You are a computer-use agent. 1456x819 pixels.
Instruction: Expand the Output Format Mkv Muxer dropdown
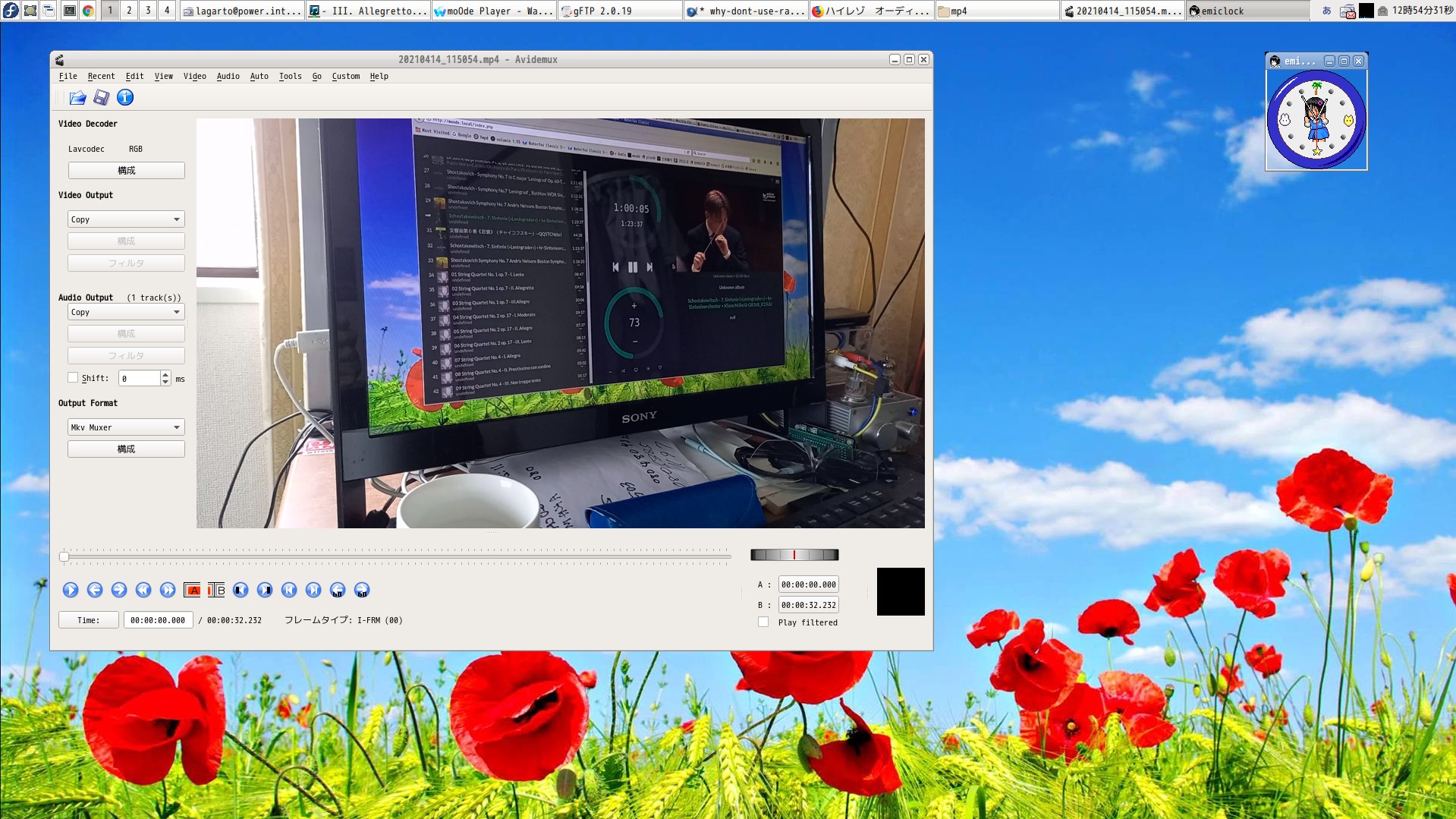(126, 427)
